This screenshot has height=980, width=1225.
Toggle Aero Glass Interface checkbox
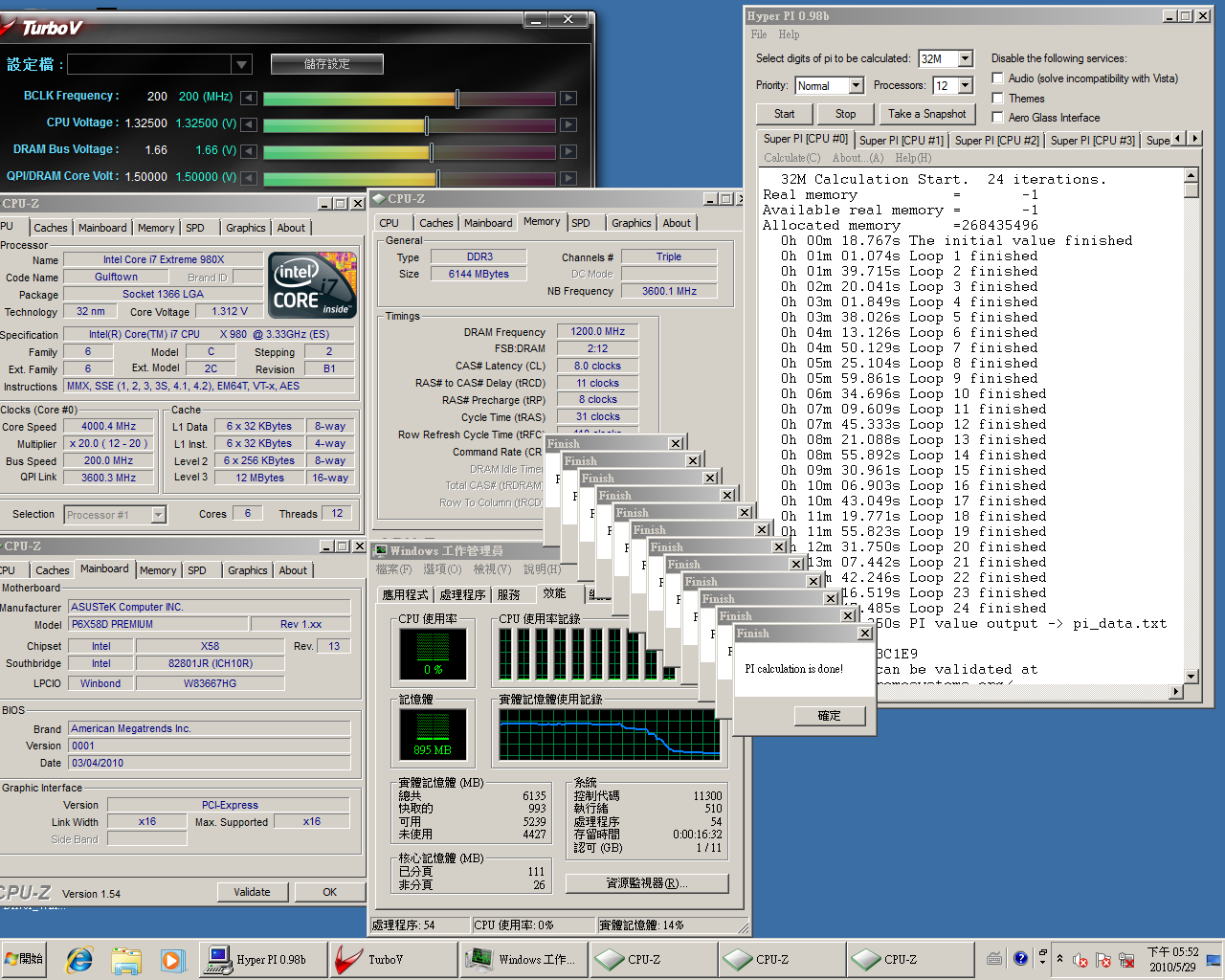tap(998, 117)
